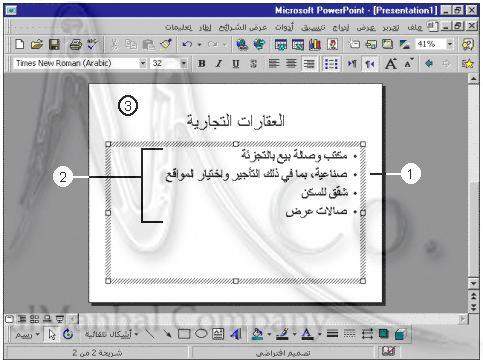The height and width of the screenshot is (363, 483).
Task: Open a file with the Open folder icon
Action: (37, 44)
